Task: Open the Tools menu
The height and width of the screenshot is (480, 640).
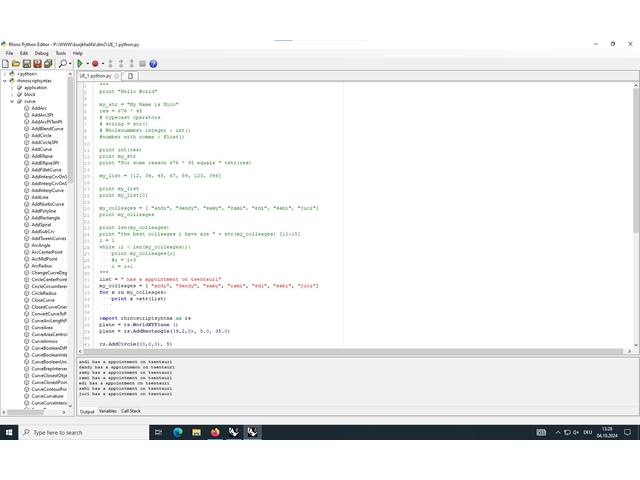Action: point(61,53)
